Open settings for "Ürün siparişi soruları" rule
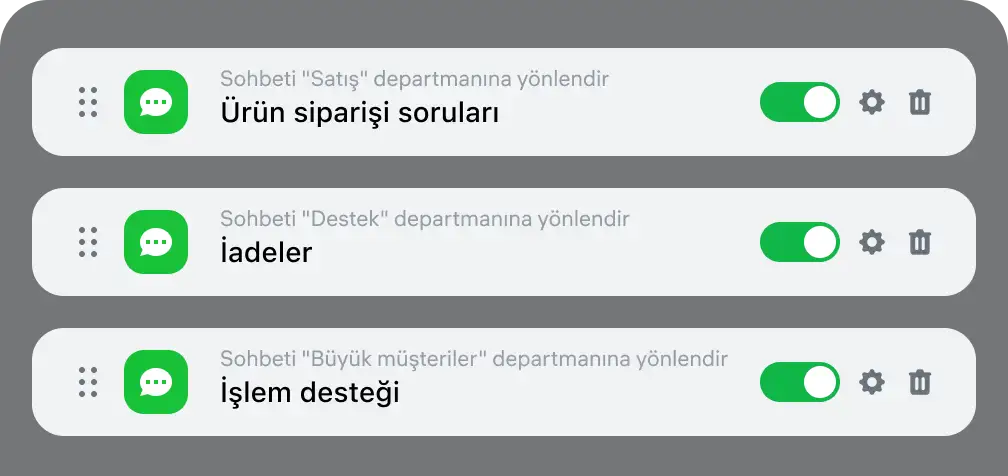Viewport: 1008px width, 476px height. (872, 102)
